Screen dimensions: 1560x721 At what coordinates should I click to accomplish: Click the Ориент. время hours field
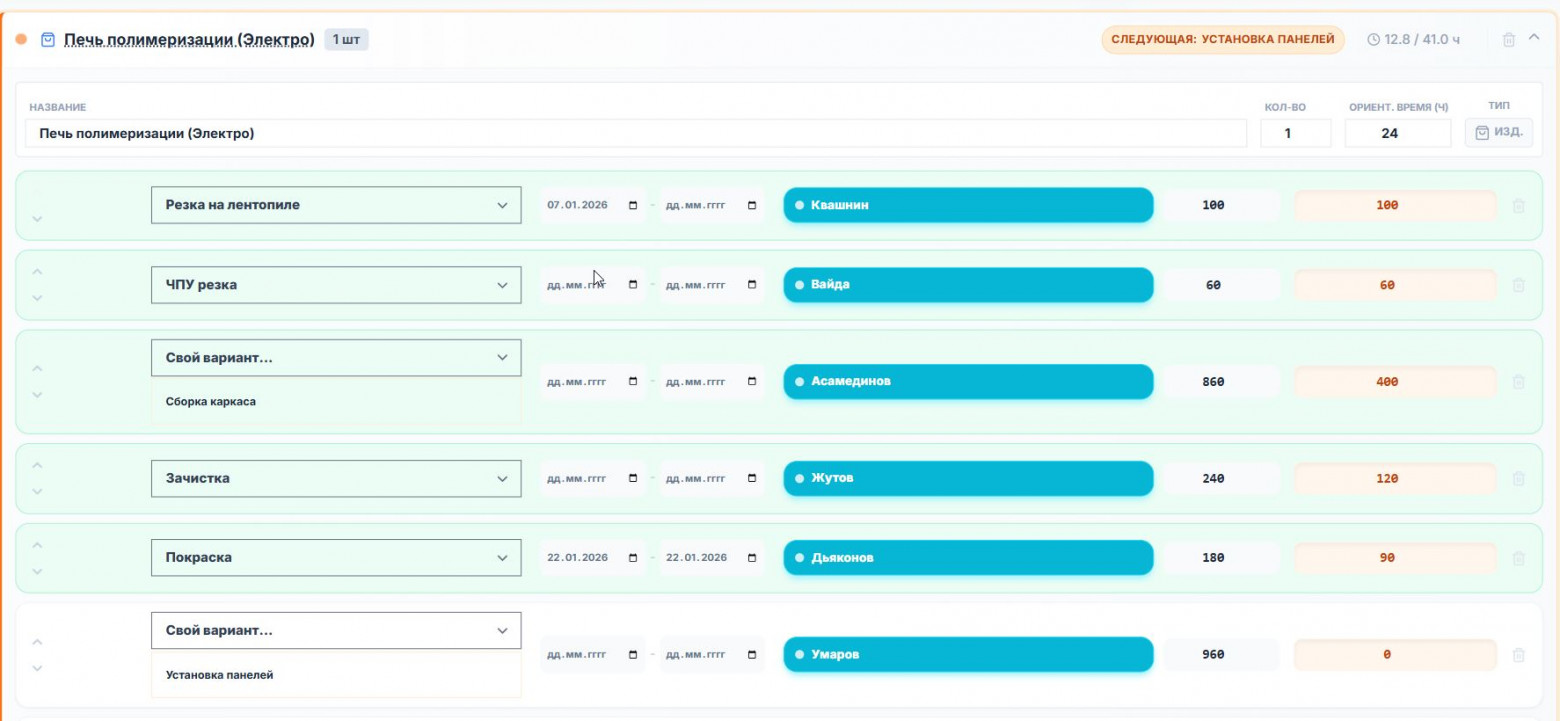click(1397, 133)
